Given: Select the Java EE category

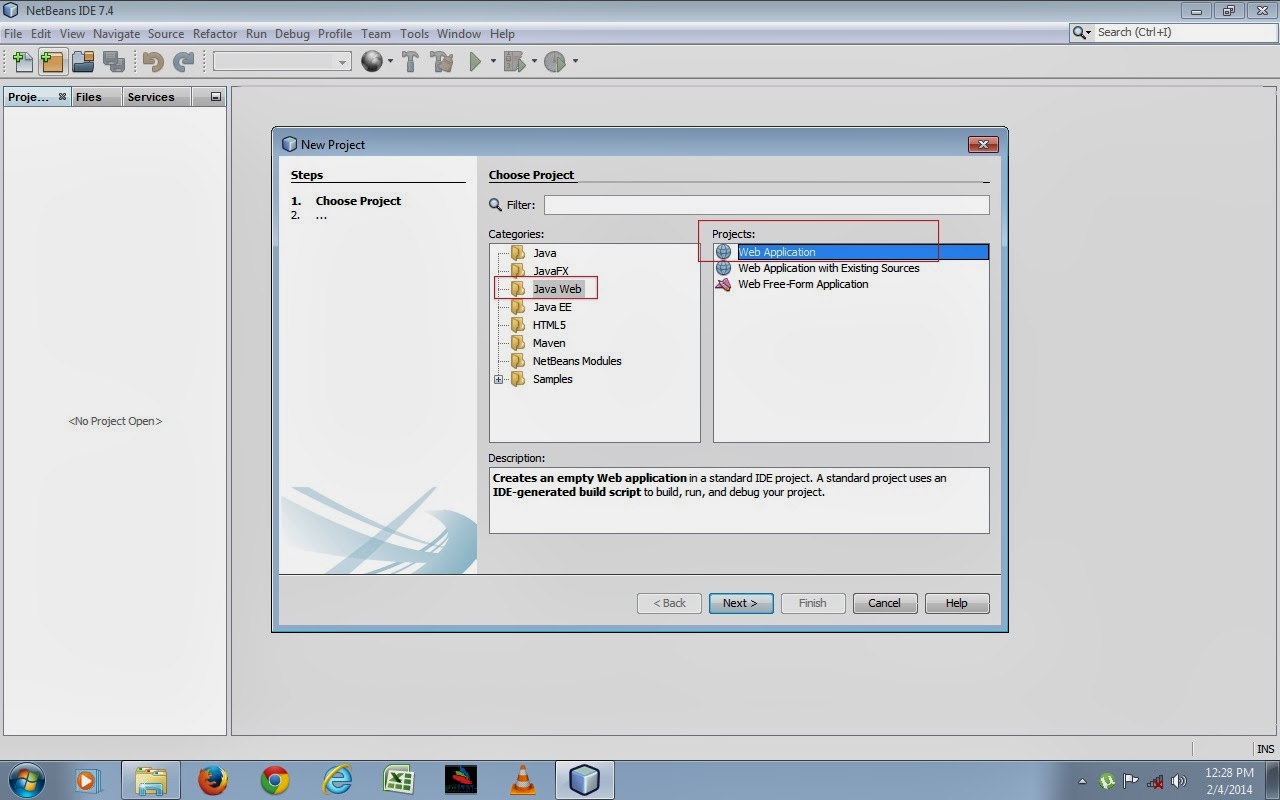Looking at the screenshot, I should click(552, 307).
